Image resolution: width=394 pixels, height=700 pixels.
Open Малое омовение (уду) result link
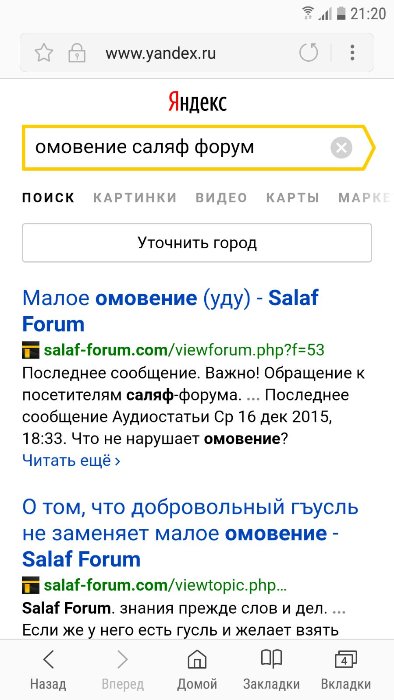tap(170, 311)
